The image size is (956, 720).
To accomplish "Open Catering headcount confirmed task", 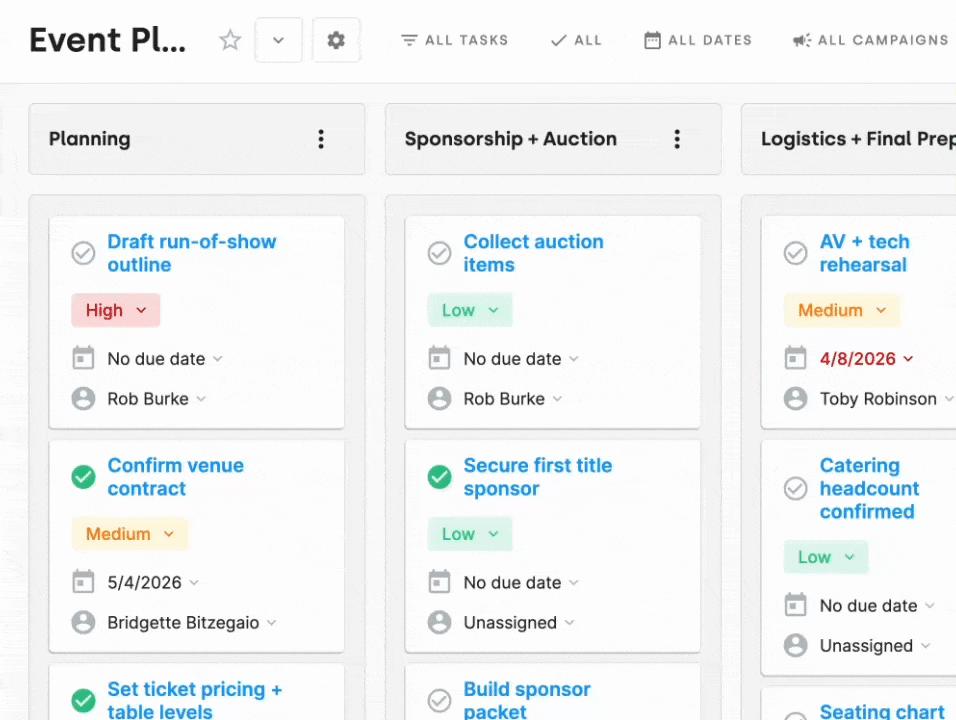I will click(869, 488).
